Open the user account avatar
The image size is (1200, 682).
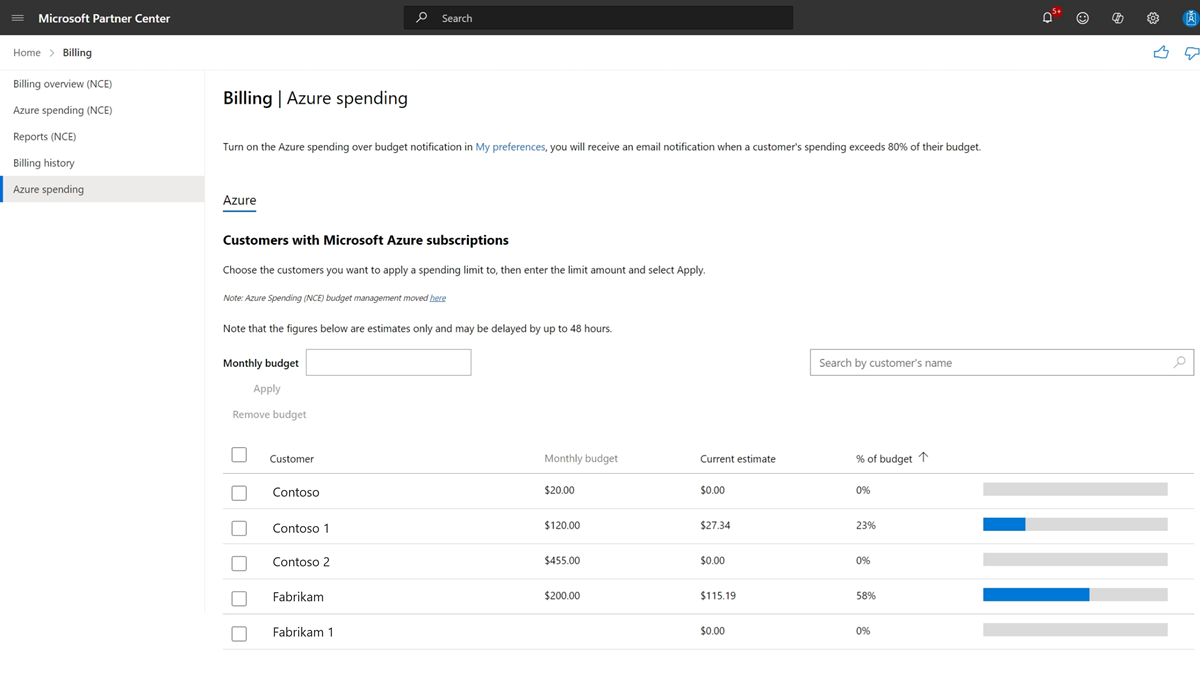click(x=1187, y=18)
